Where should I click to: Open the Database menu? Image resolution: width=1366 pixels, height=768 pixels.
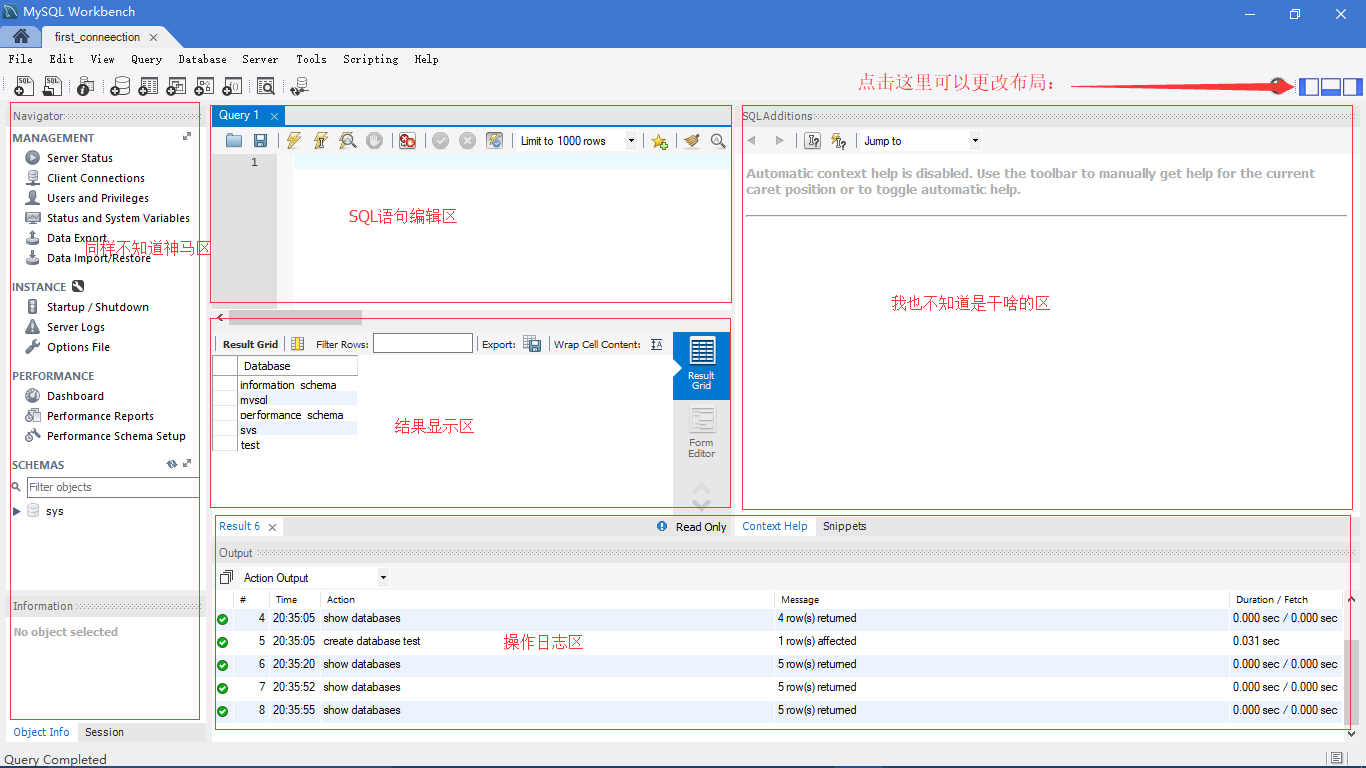pyautogui.click(x=203, y=59)
